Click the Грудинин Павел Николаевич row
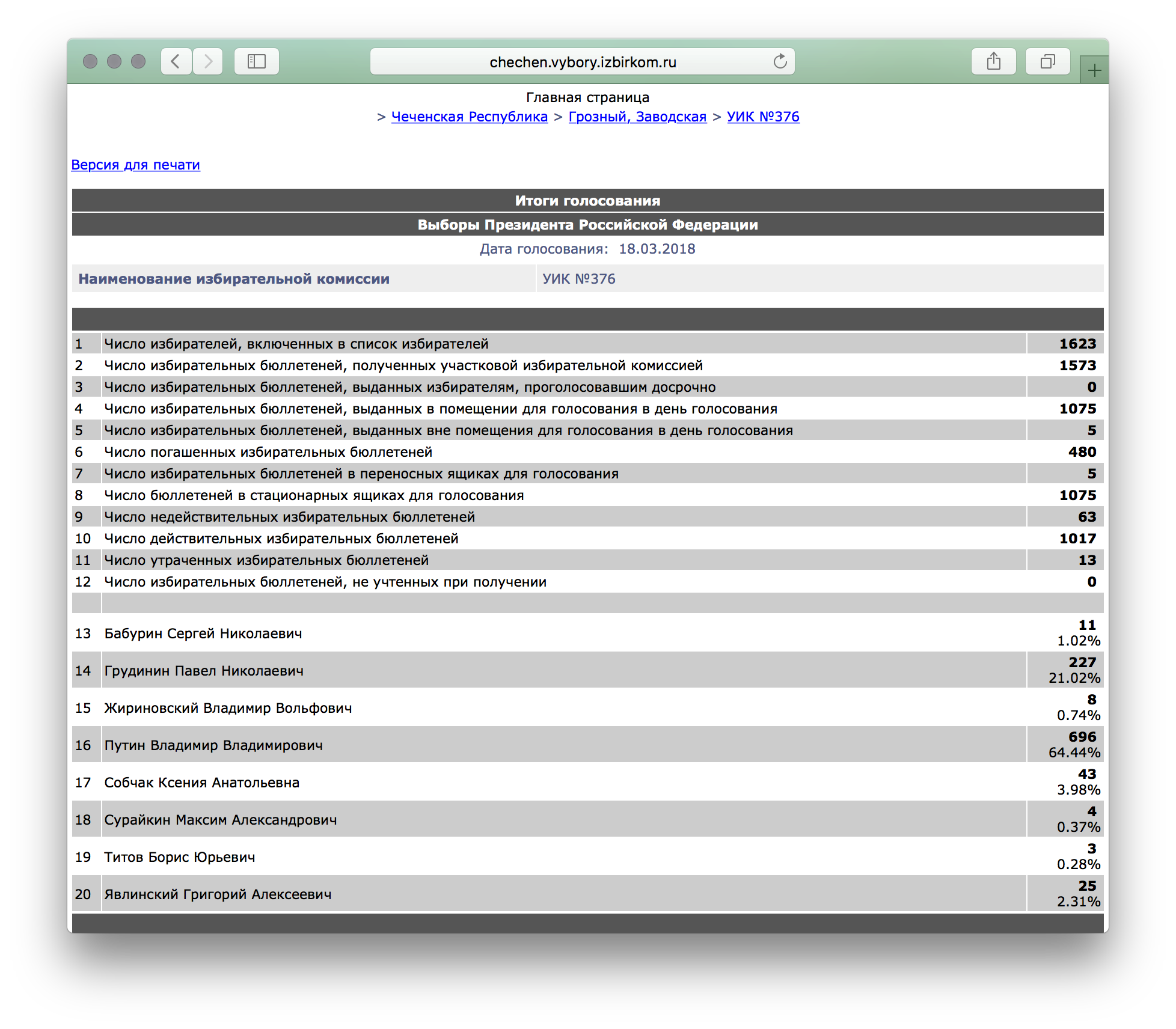Screen dimensions: 1176x1029 pos(204,671)
